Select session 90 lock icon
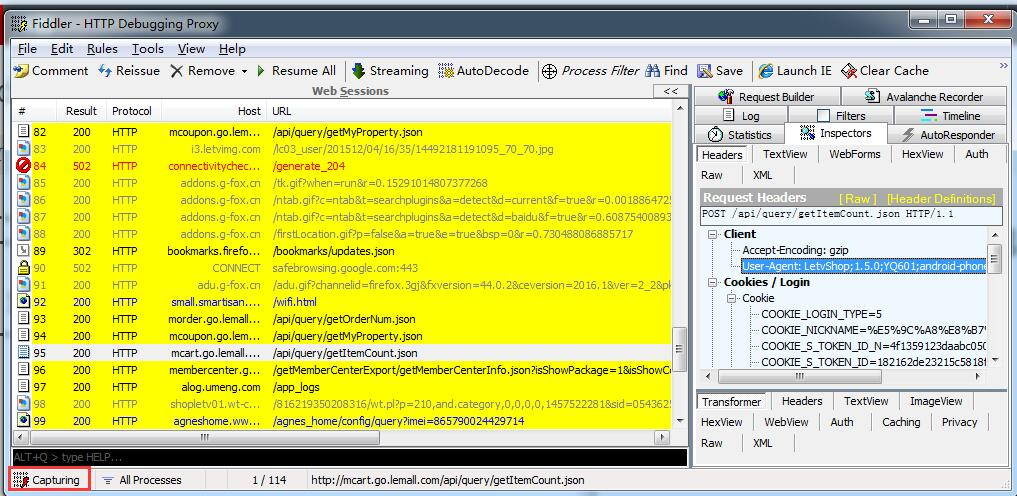 pos(23,268)
